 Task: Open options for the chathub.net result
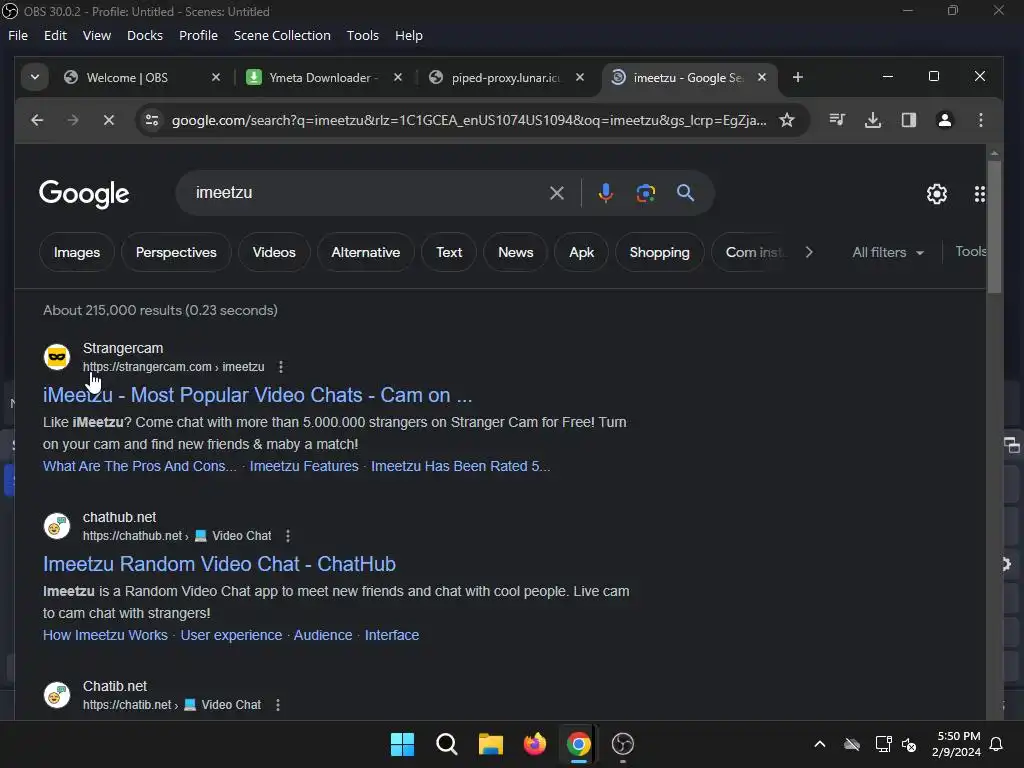tap(288, 536)
